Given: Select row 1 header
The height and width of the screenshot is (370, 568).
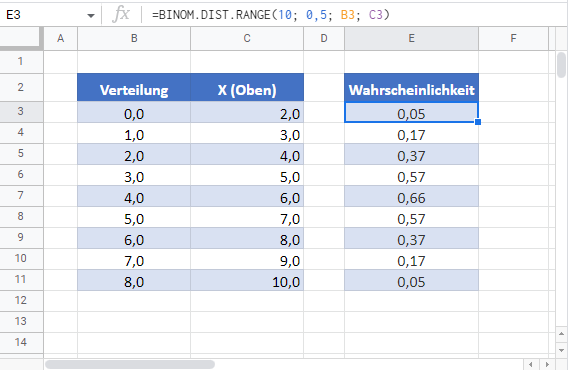Looking at the screenshot, I should point(21,62).
